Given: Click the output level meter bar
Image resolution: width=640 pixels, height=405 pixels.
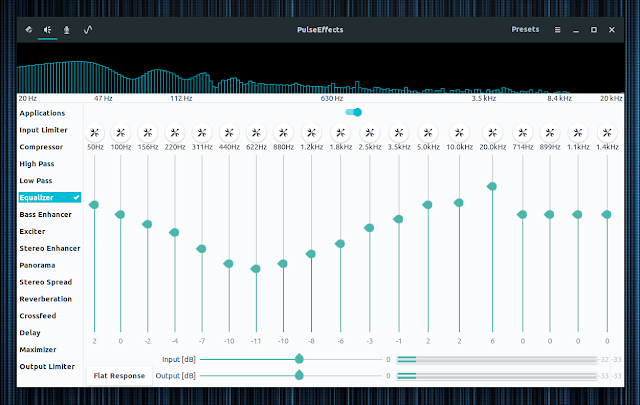Looking at the screenshot, I should (497, 376).
